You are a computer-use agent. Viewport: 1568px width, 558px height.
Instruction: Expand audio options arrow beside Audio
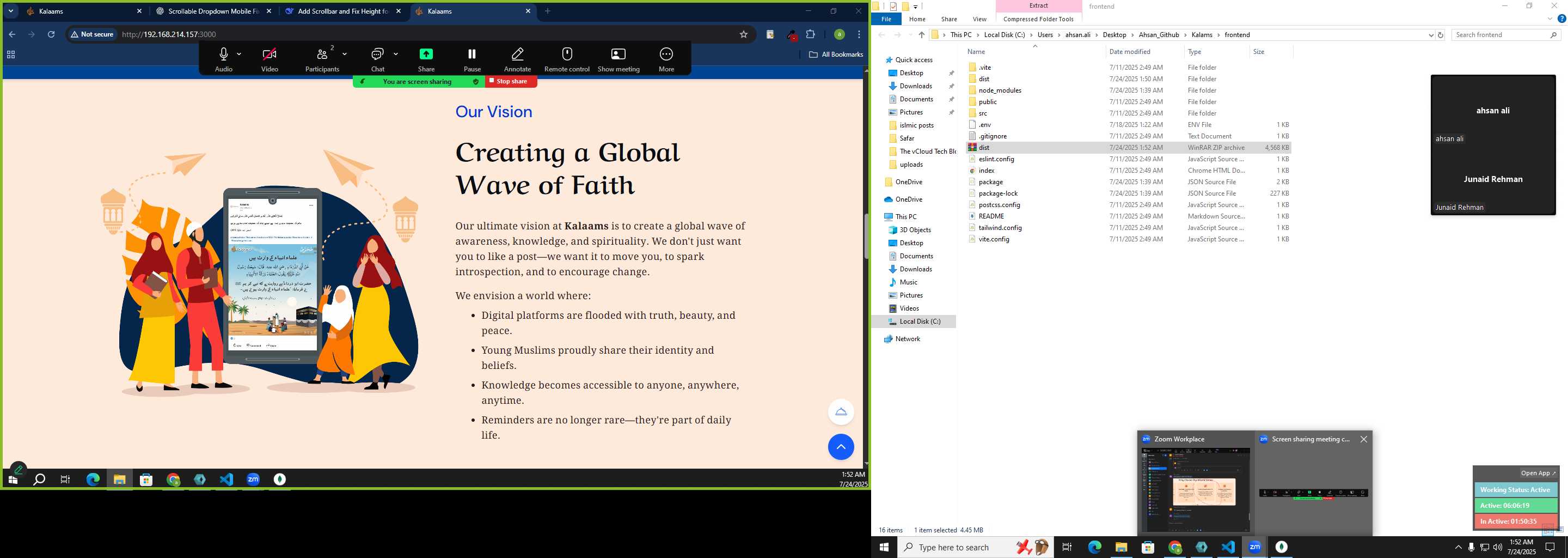[x=239, y=53]
